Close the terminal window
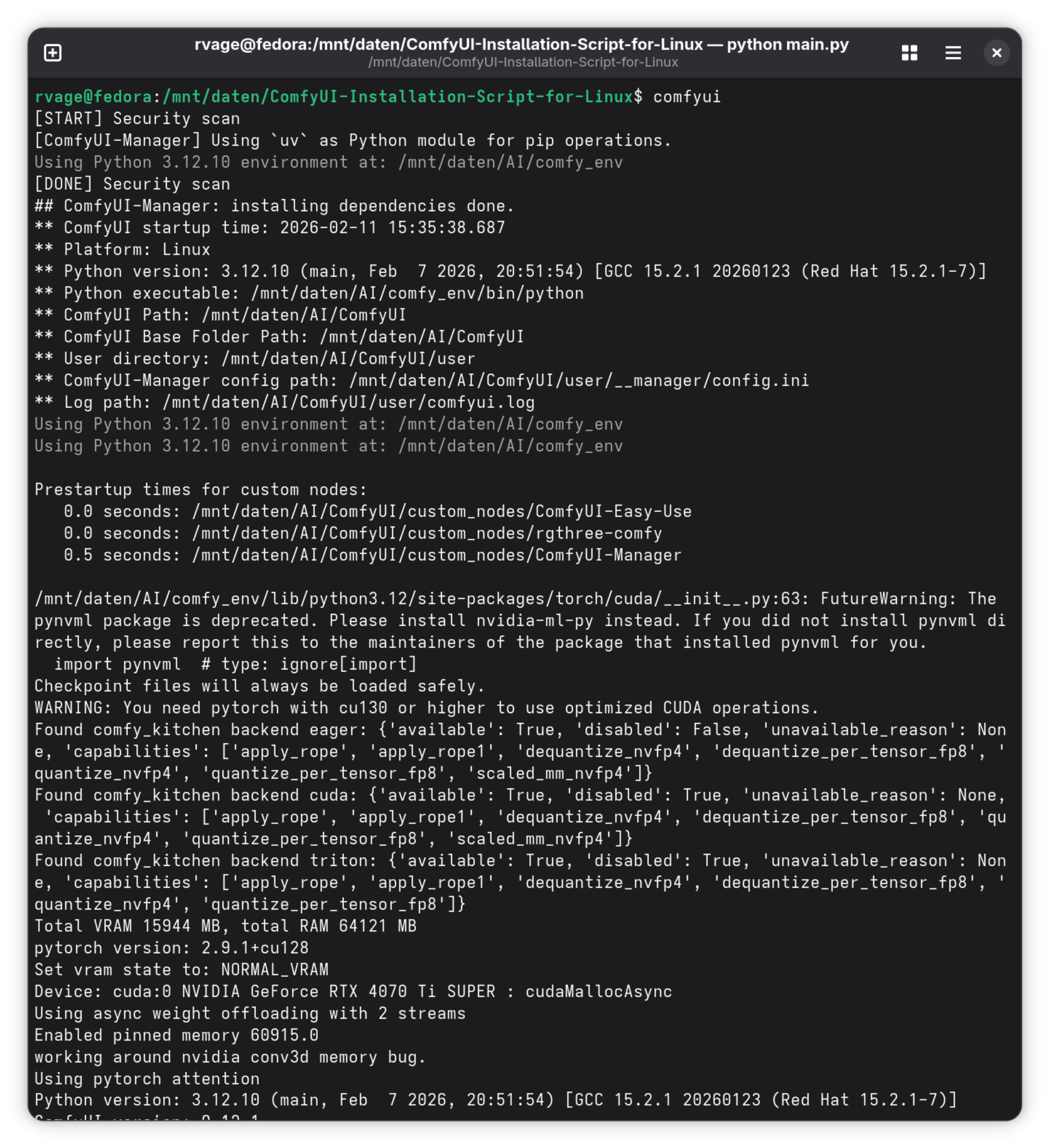Image resolution: width=1049 pixels, height=1148 pixels. point(997,53)
